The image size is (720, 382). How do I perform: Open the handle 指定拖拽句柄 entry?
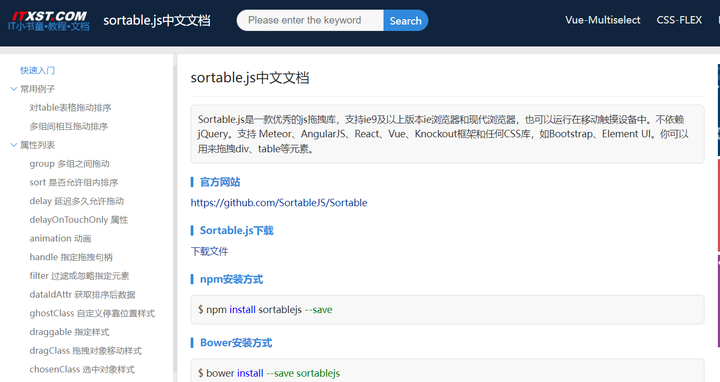[71, 257]
